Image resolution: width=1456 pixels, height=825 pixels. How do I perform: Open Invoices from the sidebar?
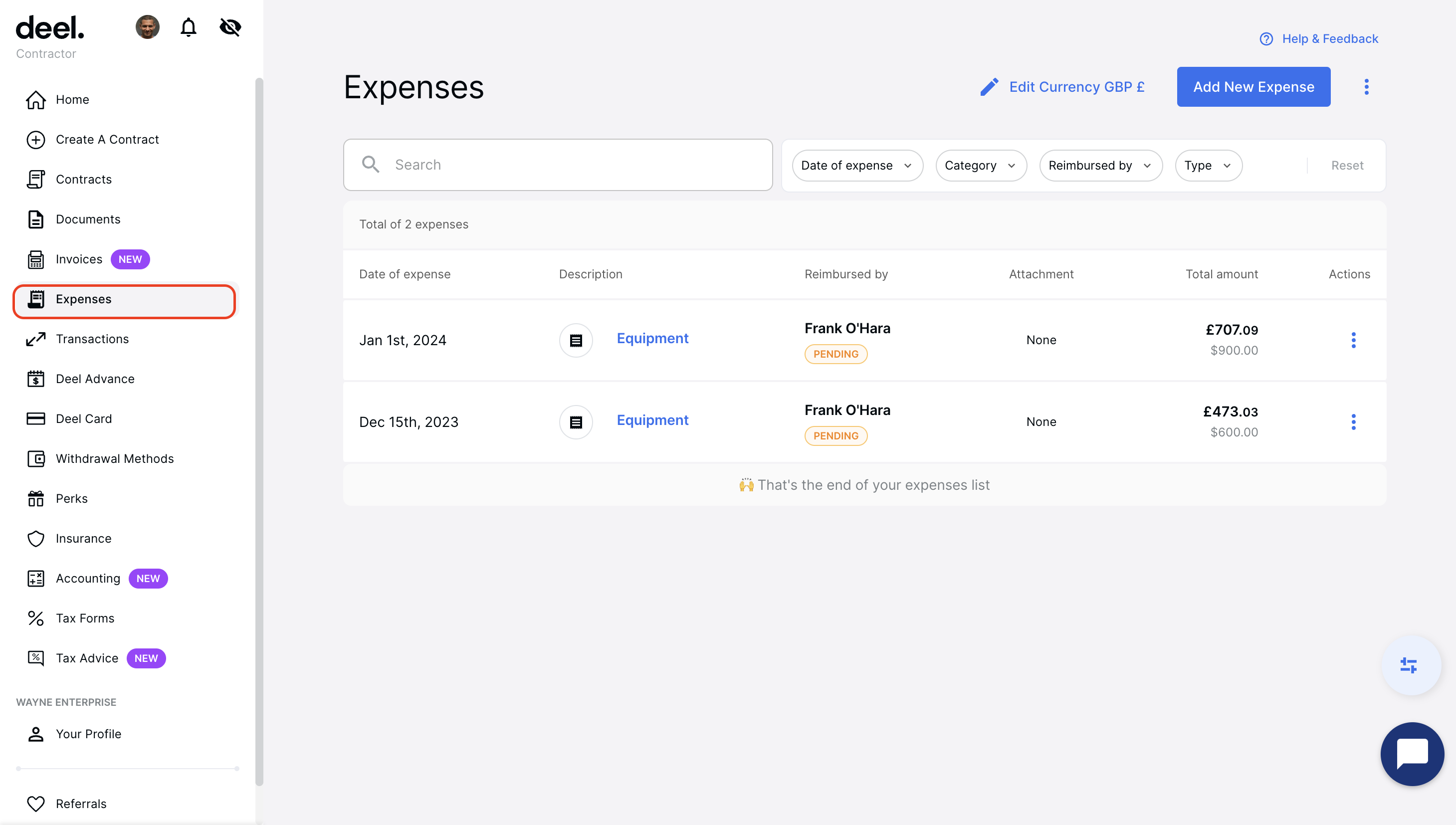coord(79,259)
